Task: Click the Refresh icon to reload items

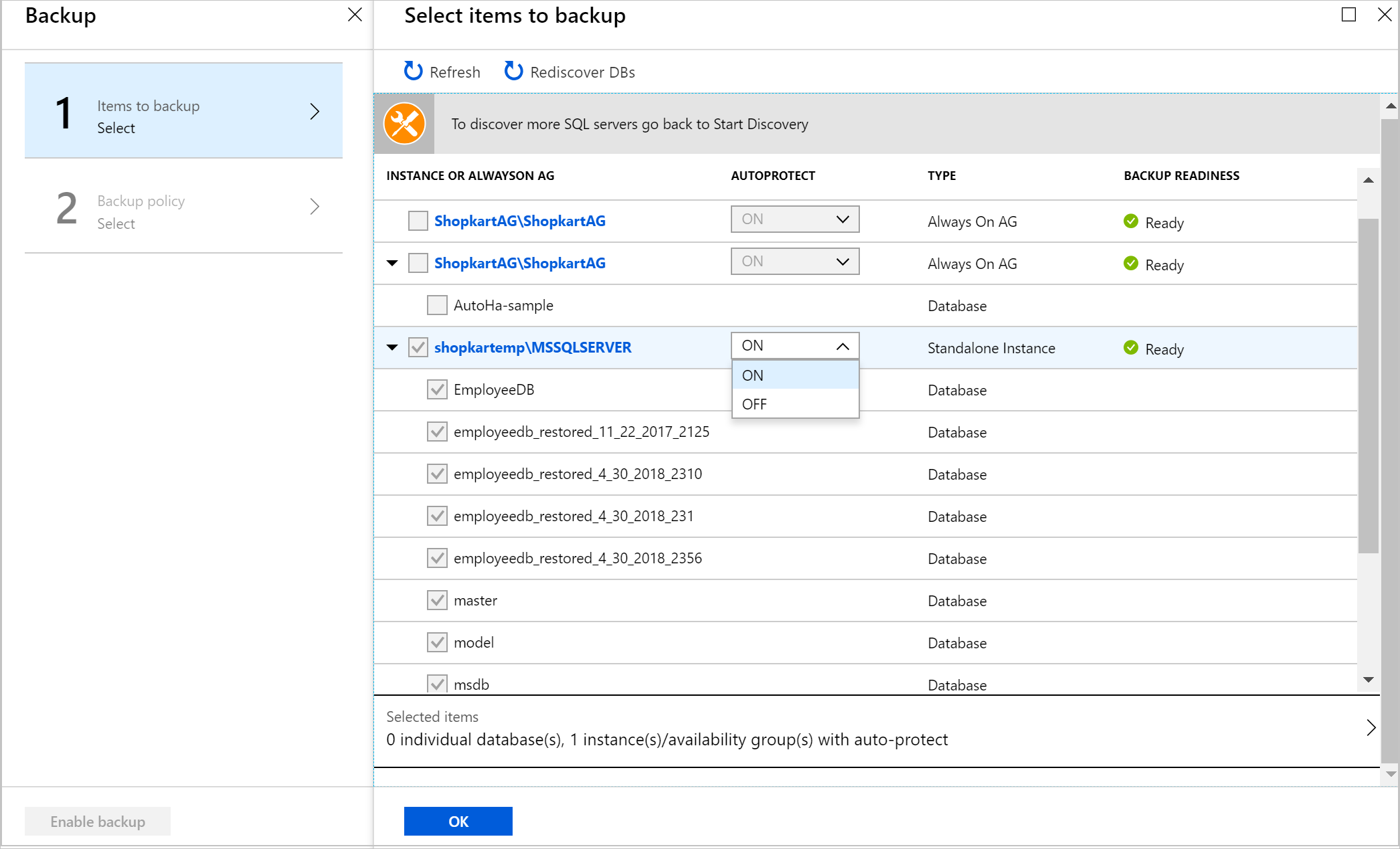Action: (411, 71)
